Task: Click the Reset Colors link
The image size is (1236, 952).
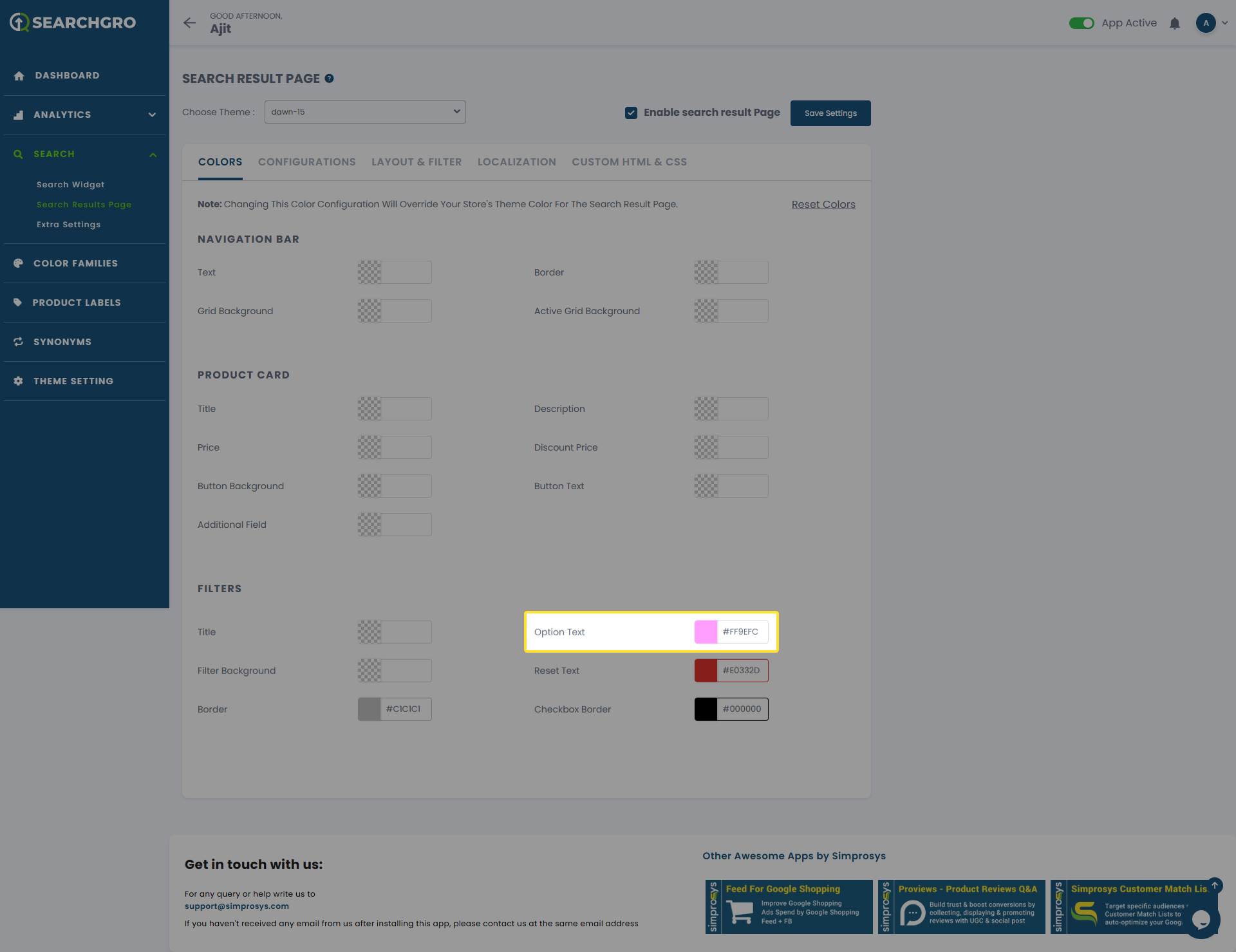Action: click(823, 204)
